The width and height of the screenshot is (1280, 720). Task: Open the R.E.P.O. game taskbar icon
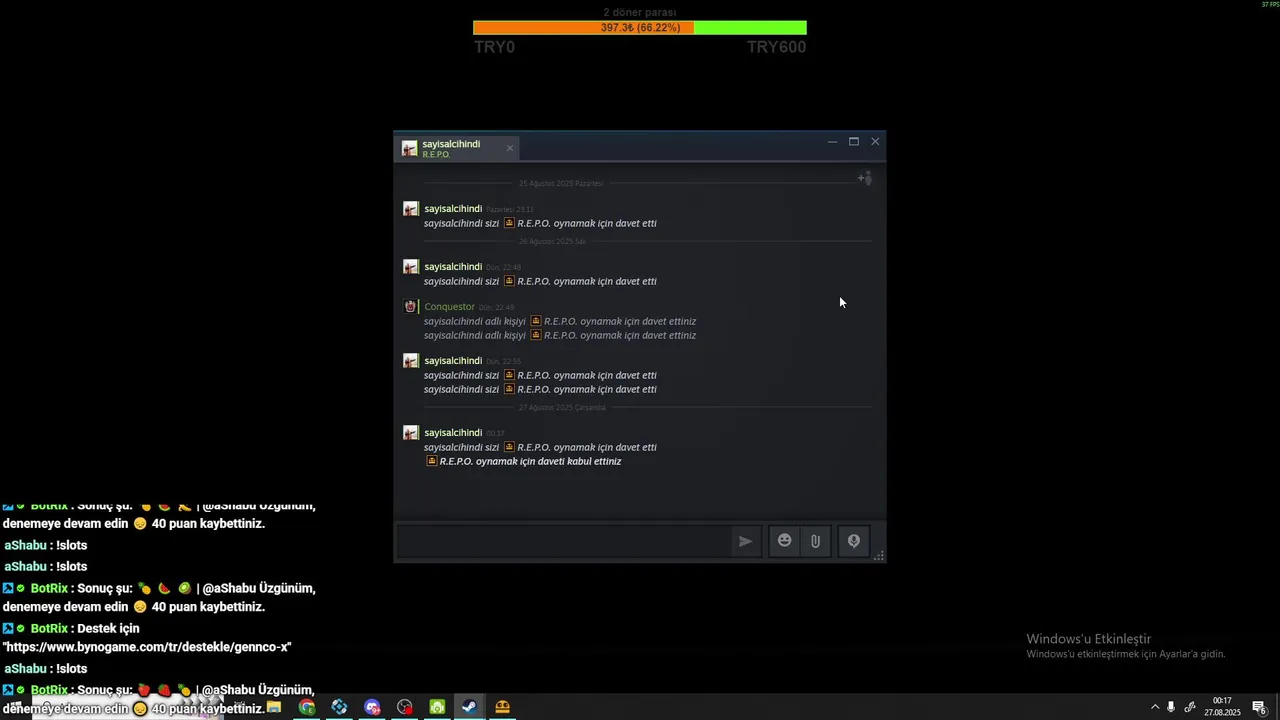(502, 707)
